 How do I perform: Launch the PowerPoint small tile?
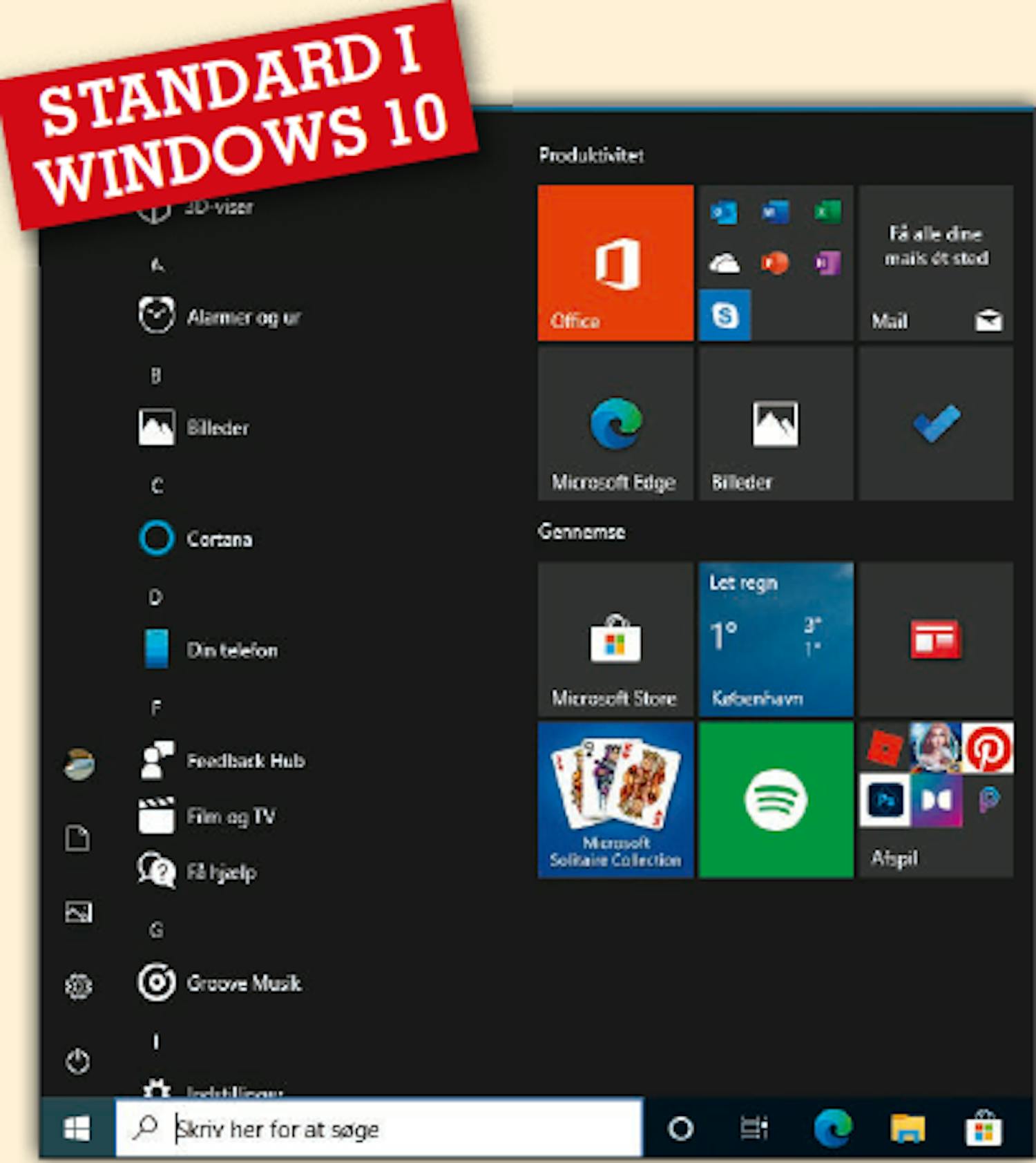click(x=775, y=263)
